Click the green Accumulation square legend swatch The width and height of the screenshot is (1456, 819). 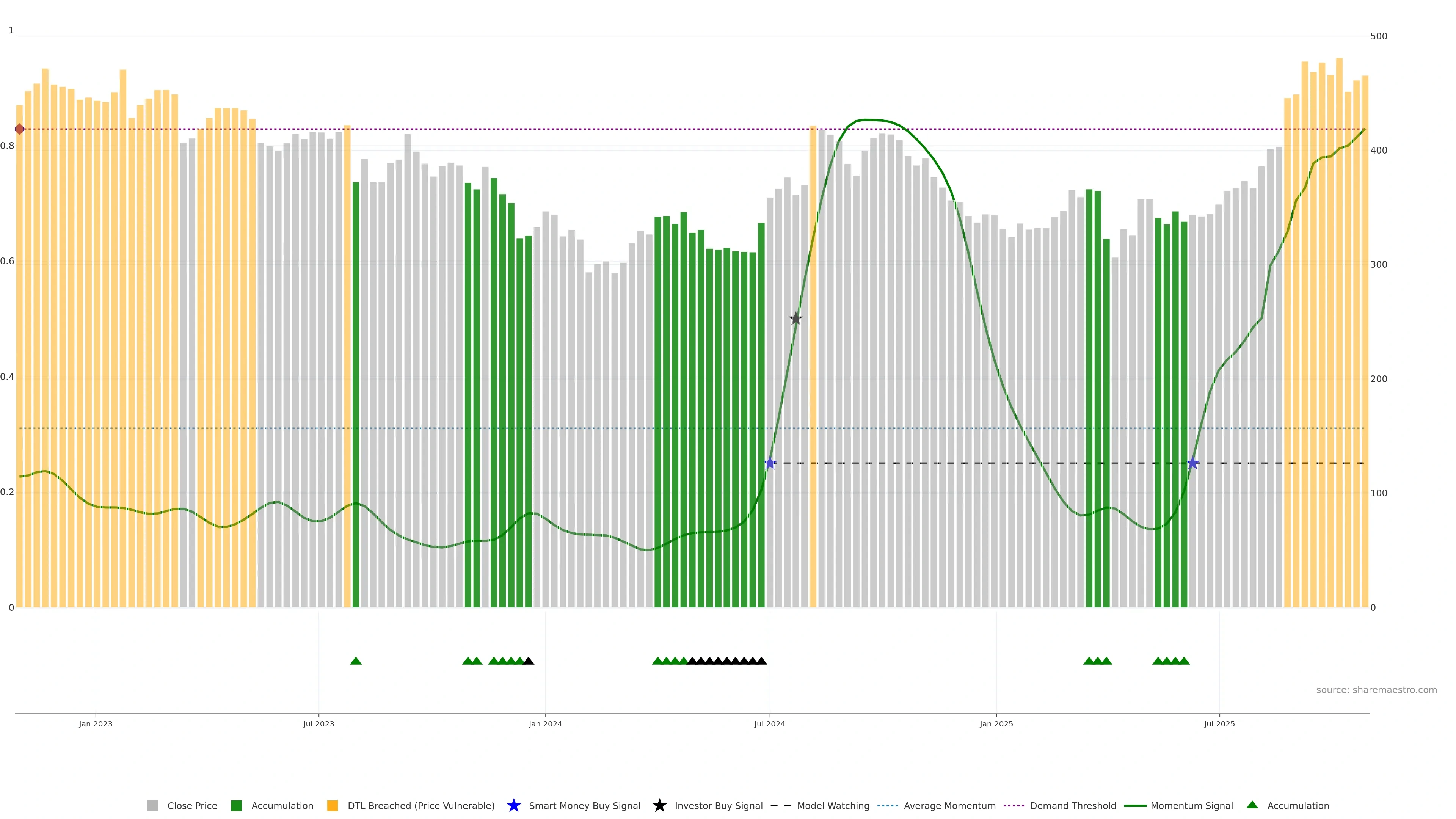click(x=236, y=805)
